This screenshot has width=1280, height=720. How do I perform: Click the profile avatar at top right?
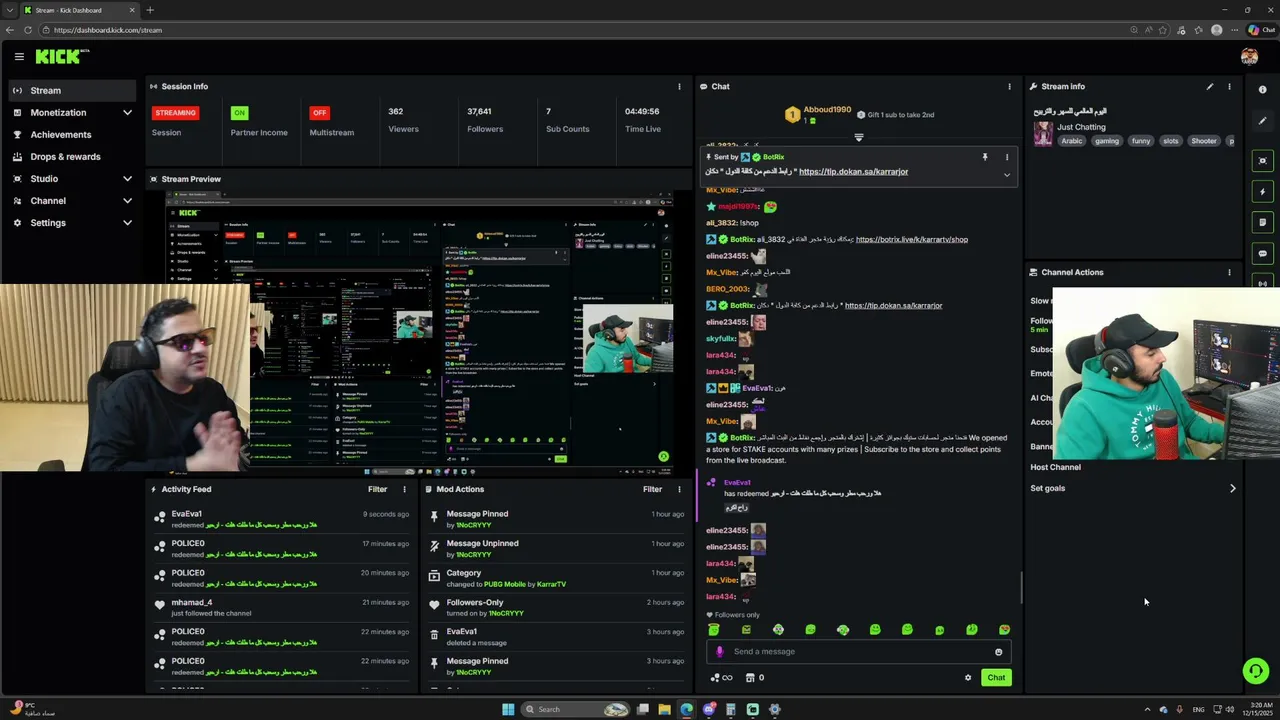(x=1249, y=57)
